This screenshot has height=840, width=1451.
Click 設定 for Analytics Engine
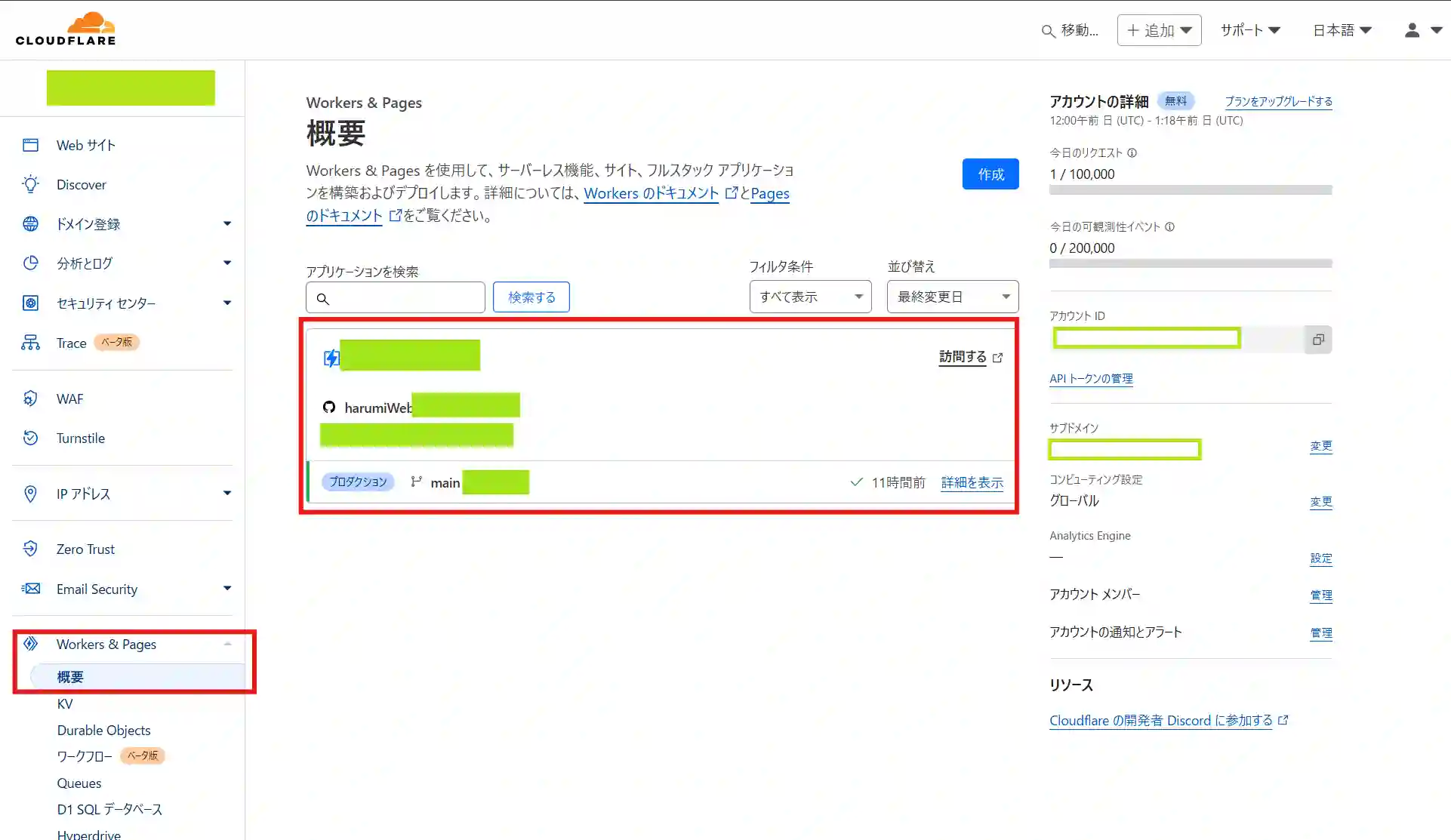tap(1321, 558)
